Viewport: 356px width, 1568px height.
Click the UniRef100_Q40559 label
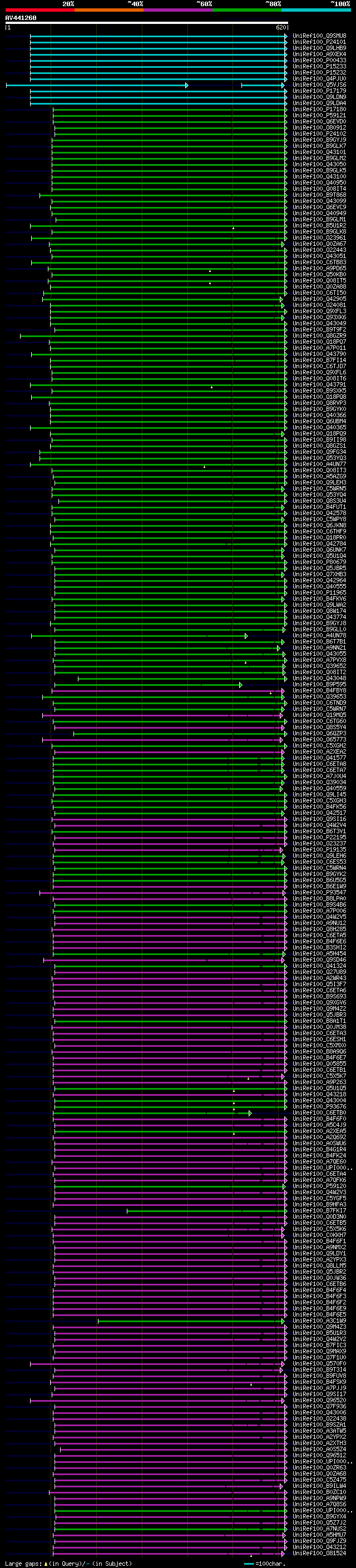(x=319, y=788)
